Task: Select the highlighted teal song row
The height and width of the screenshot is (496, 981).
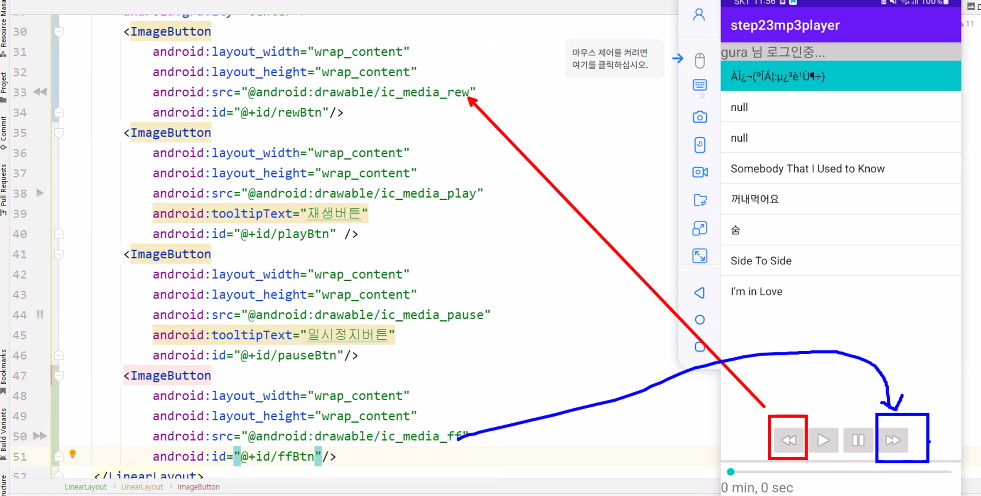Action: 840,76
